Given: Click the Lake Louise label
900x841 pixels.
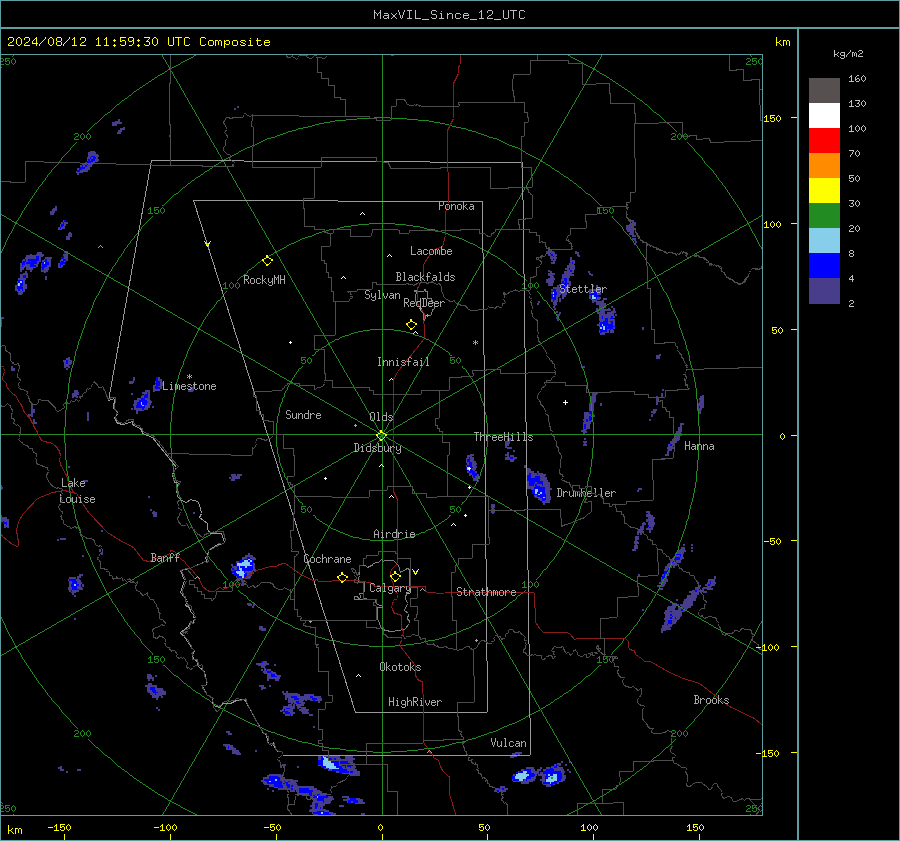Looking at the screenshot, I should tap(77, 491).
